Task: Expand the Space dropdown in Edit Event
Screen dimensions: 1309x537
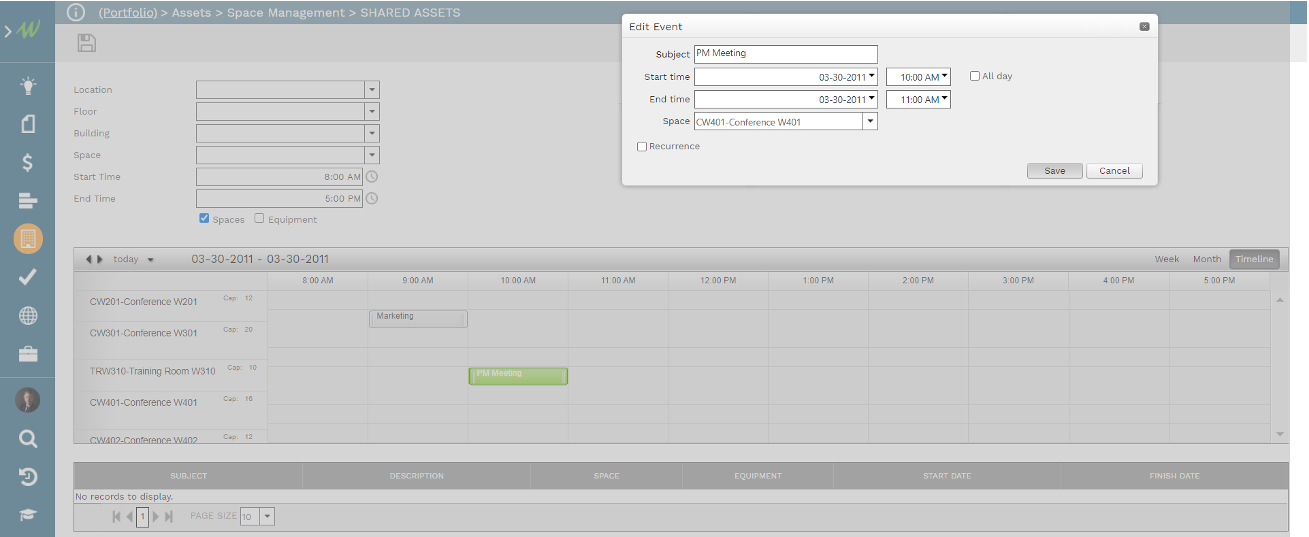Action: (x=869, y=122)
